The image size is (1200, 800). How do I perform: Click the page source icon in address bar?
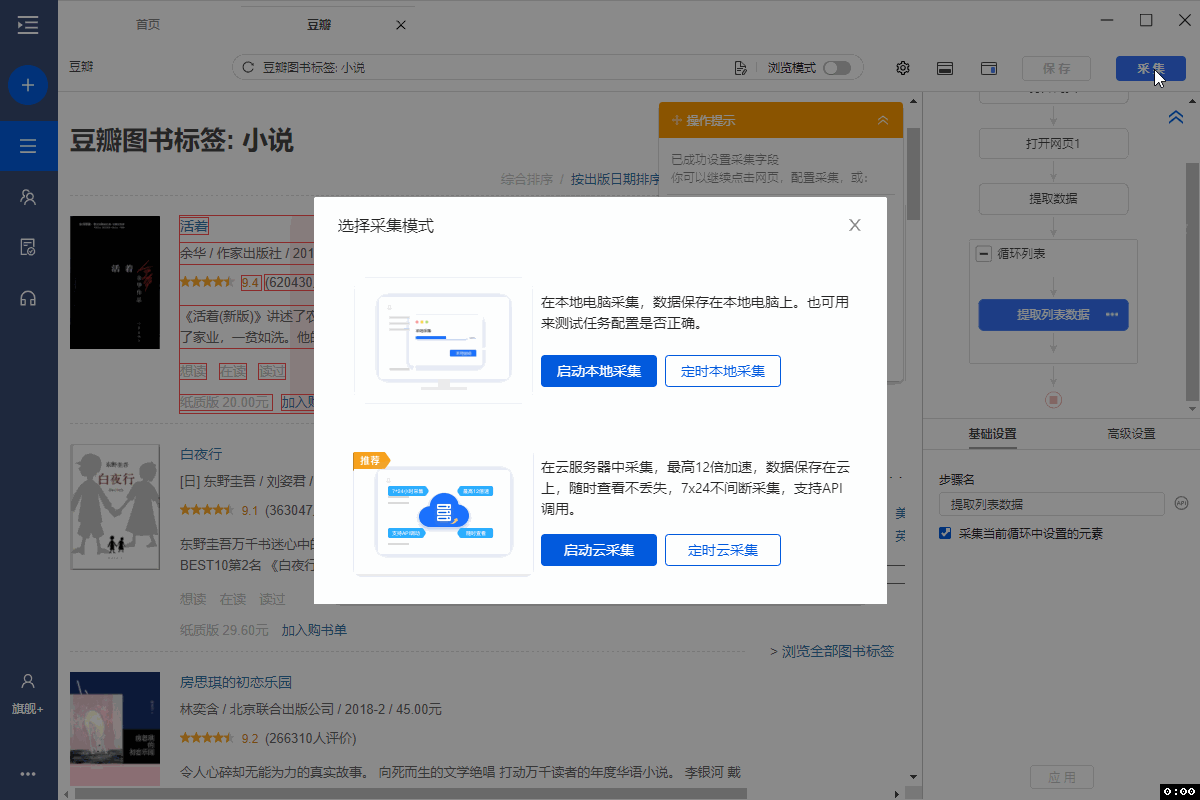[x=741, y=68]
